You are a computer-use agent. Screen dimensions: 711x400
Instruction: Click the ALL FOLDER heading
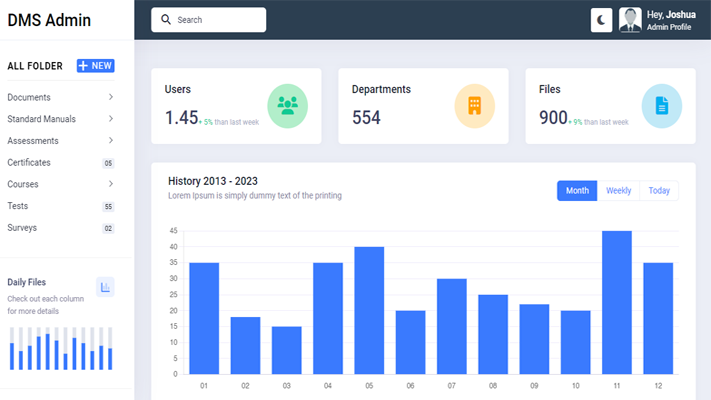pyautogui.click(x=35, y=66)
